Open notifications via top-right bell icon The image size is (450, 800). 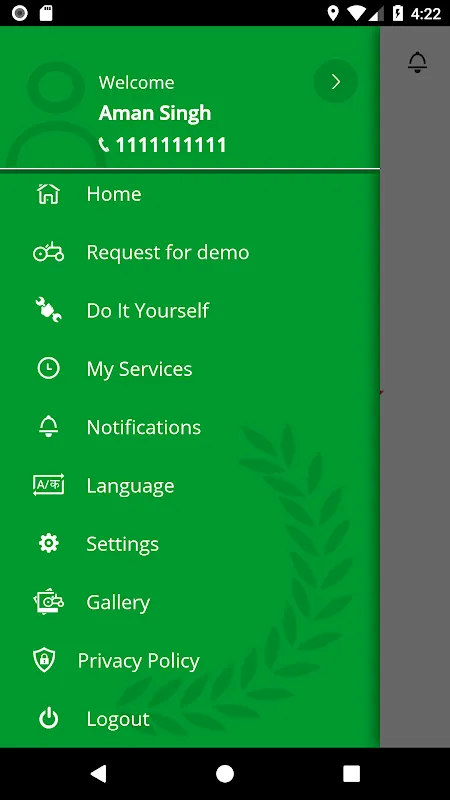417,62
